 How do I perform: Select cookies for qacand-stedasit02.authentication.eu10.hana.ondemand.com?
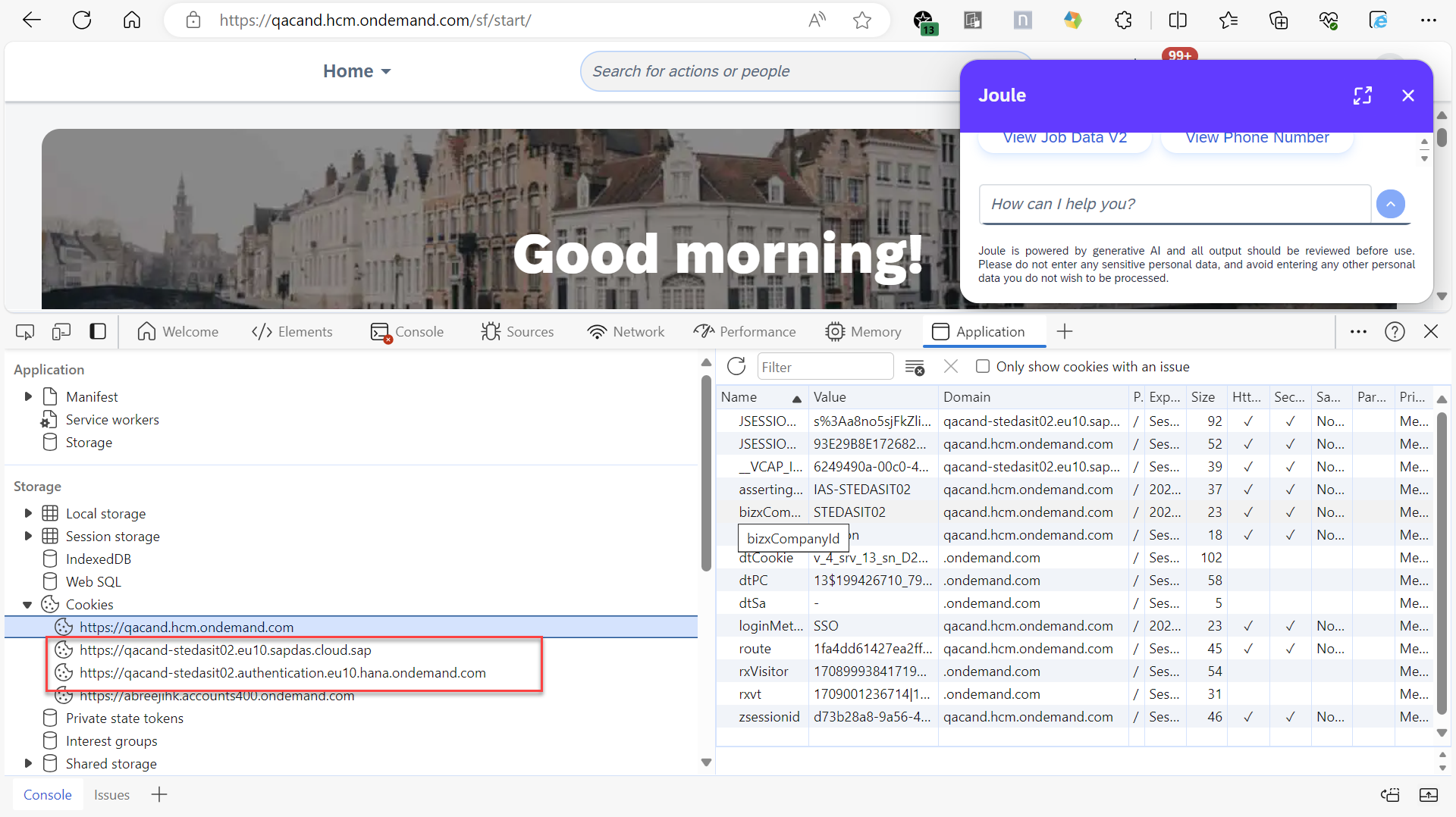click(283, 673)
